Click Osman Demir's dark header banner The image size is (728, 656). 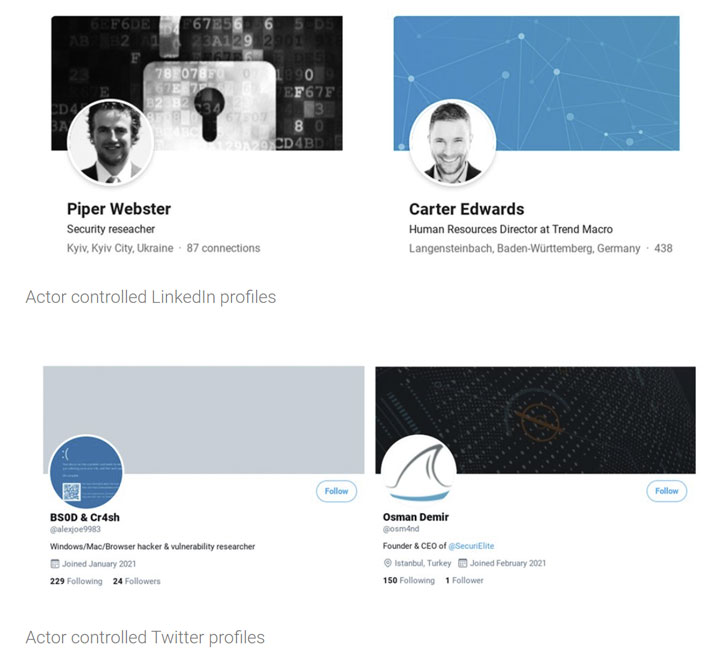pyautogui.click(x=560, y=410)
